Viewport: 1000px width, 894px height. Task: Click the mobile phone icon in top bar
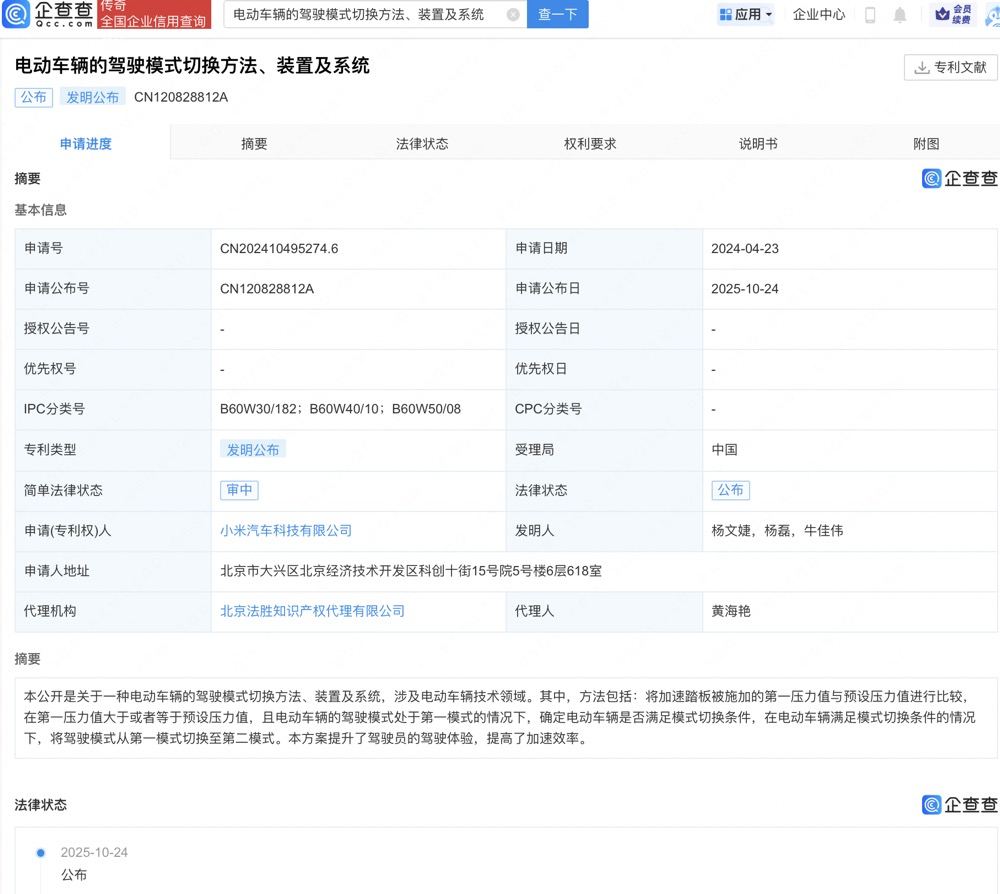(x=871, y=15)
